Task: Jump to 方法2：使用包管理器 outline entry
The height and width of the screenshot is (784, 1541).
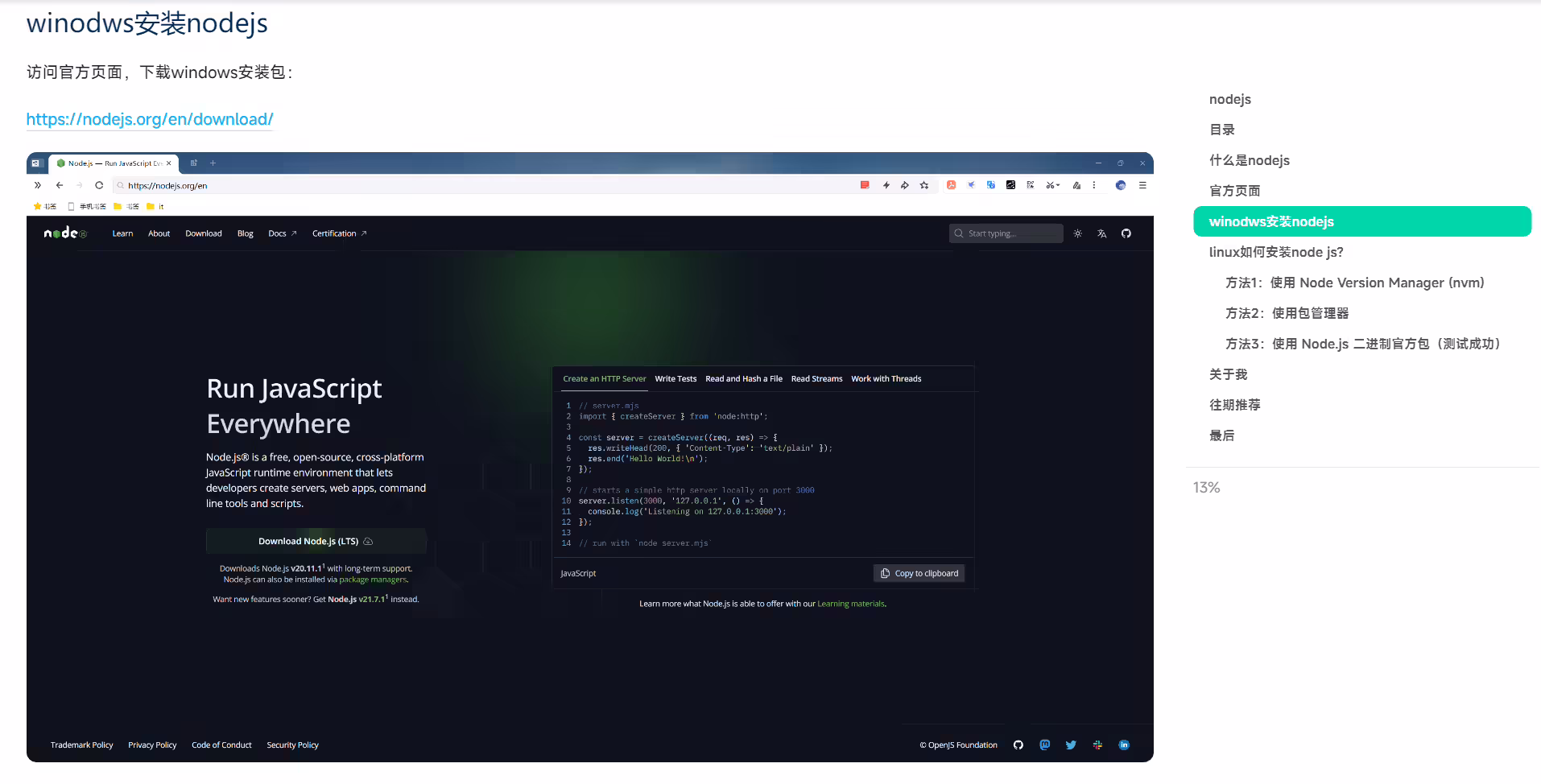Action: [x=1287, y=313]
